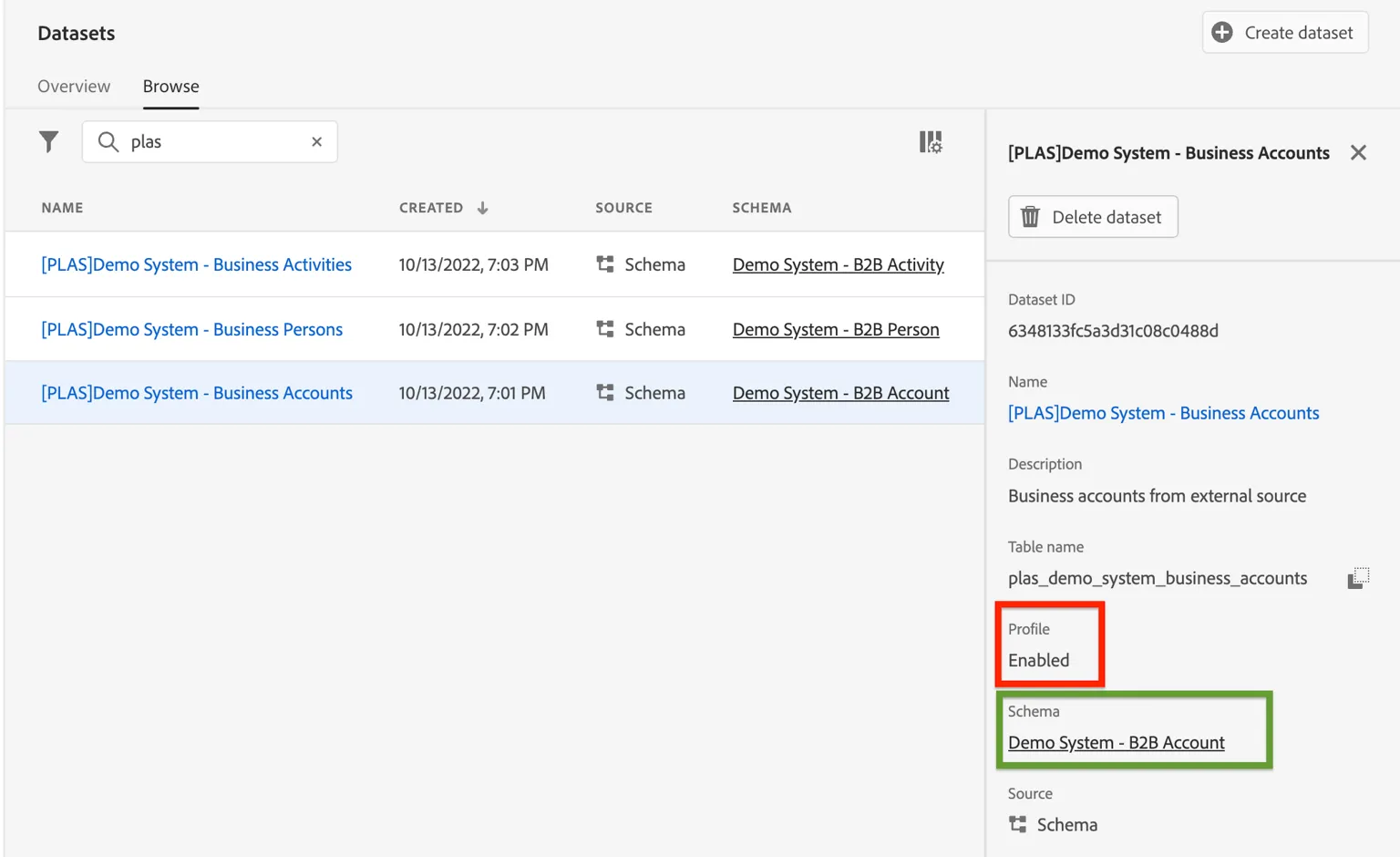This screenshot has width=1400, height=857.
Task: Select the Browse tab
Action: (171, 87)
